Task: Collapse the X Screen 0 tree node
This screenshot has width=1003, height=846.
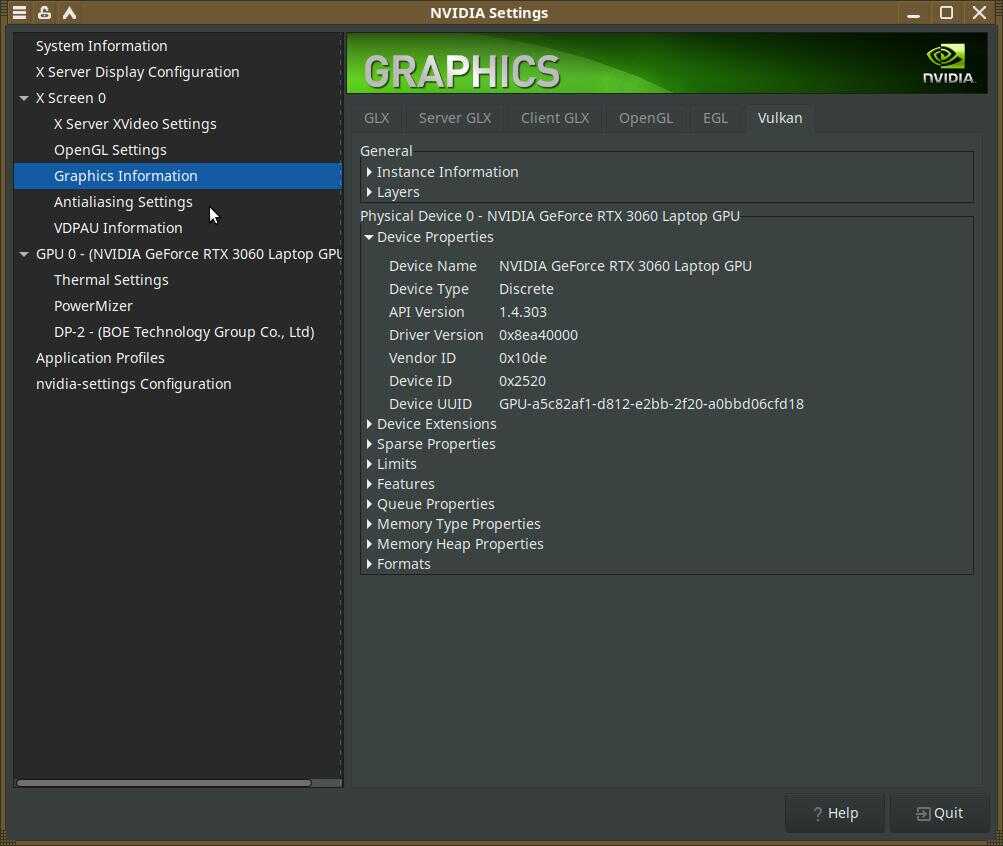Action: click(x=24, y=98)
